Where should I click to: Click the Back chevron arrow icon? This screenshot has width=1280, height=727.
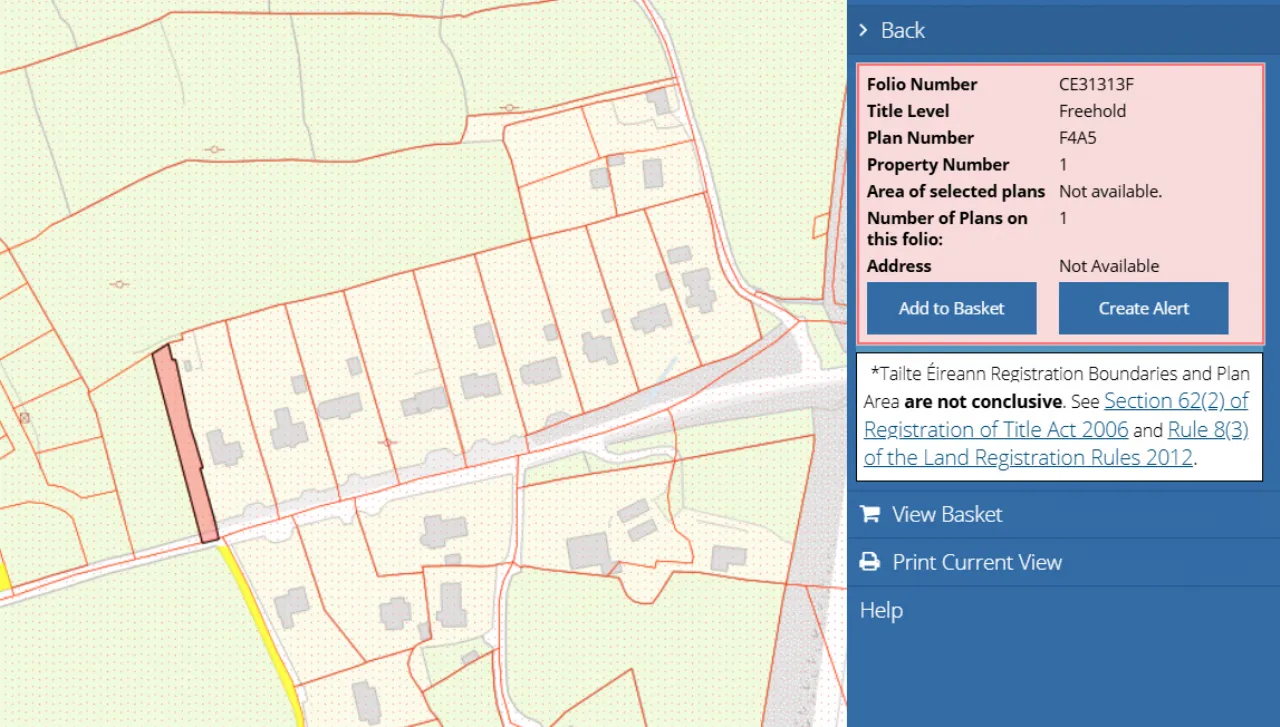(x=864, y=30)
